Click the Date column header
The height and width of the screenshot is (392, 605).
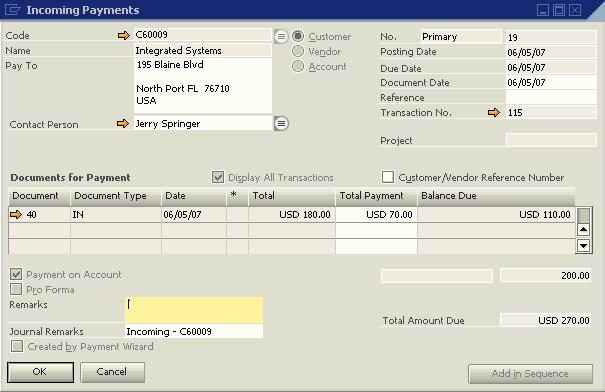click(x=194, y=196)
